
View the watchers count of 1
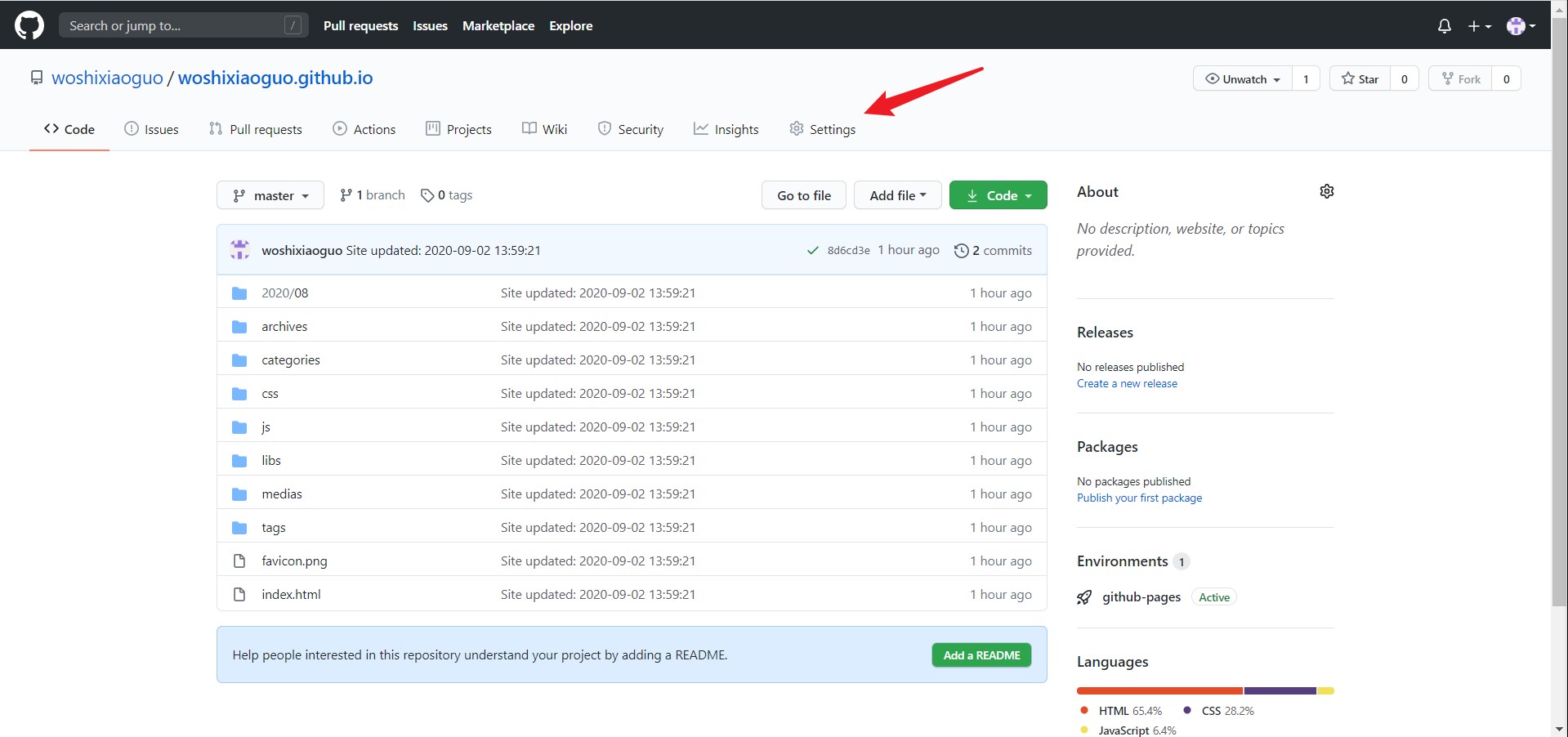[1306, 78]
